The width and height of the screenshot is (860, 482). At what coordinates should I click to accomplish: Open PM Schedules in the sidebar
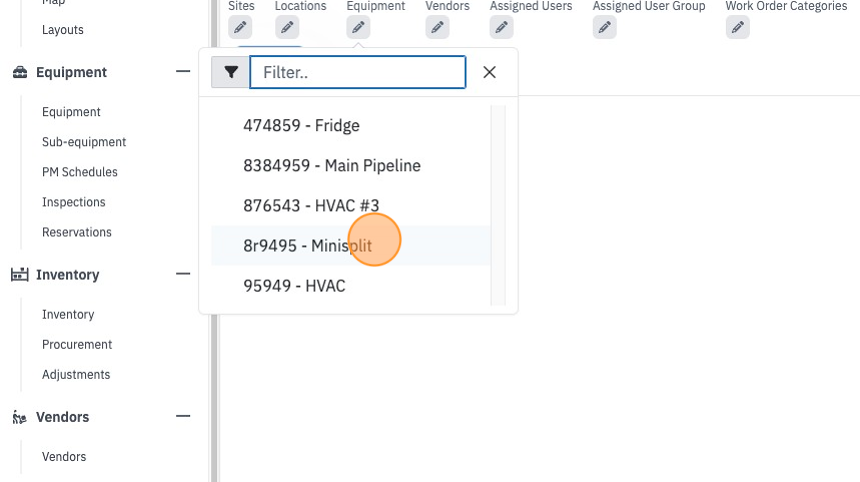coord(80,172)
